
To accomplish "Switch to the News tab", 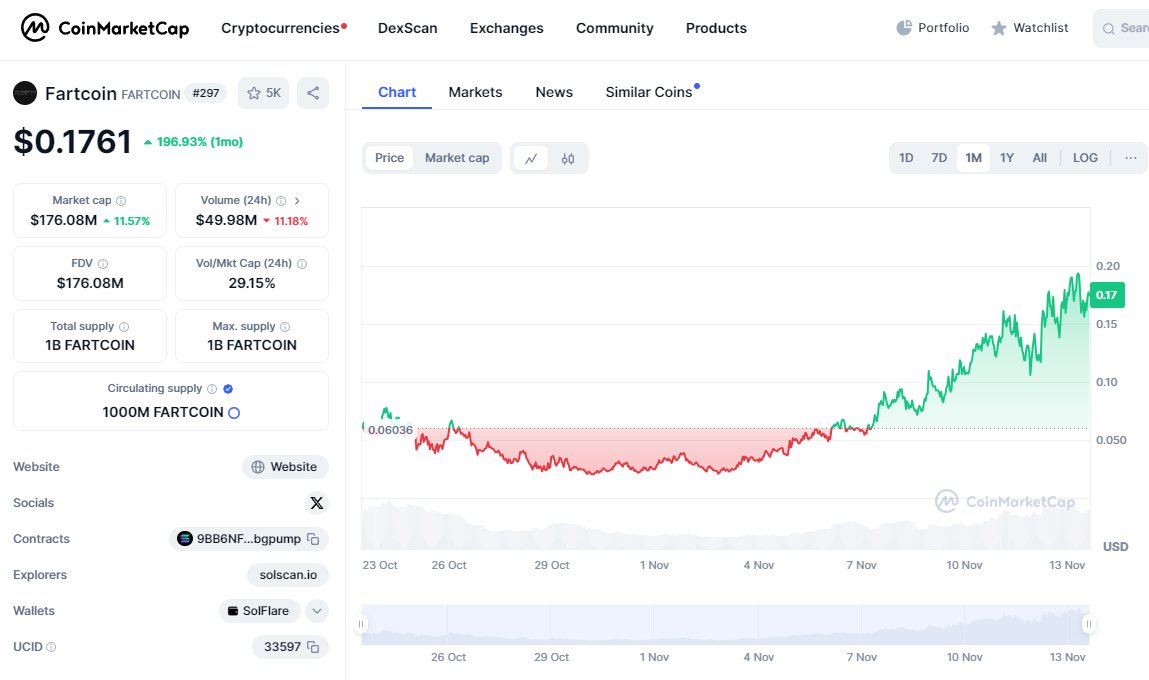I will (x=554, y=92).
